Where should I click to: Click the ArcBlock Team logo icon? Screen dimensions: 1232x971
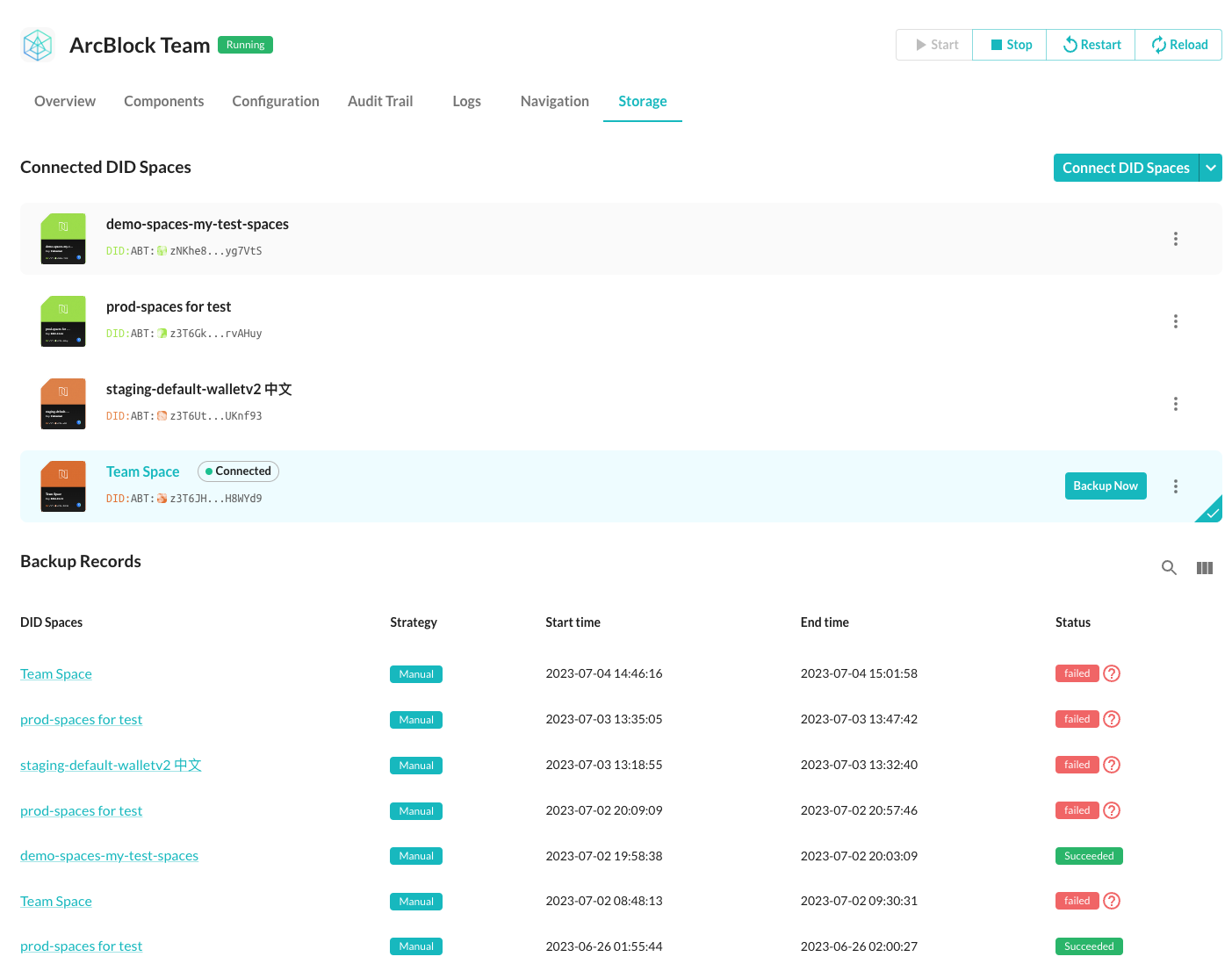[x=38, y=45]
